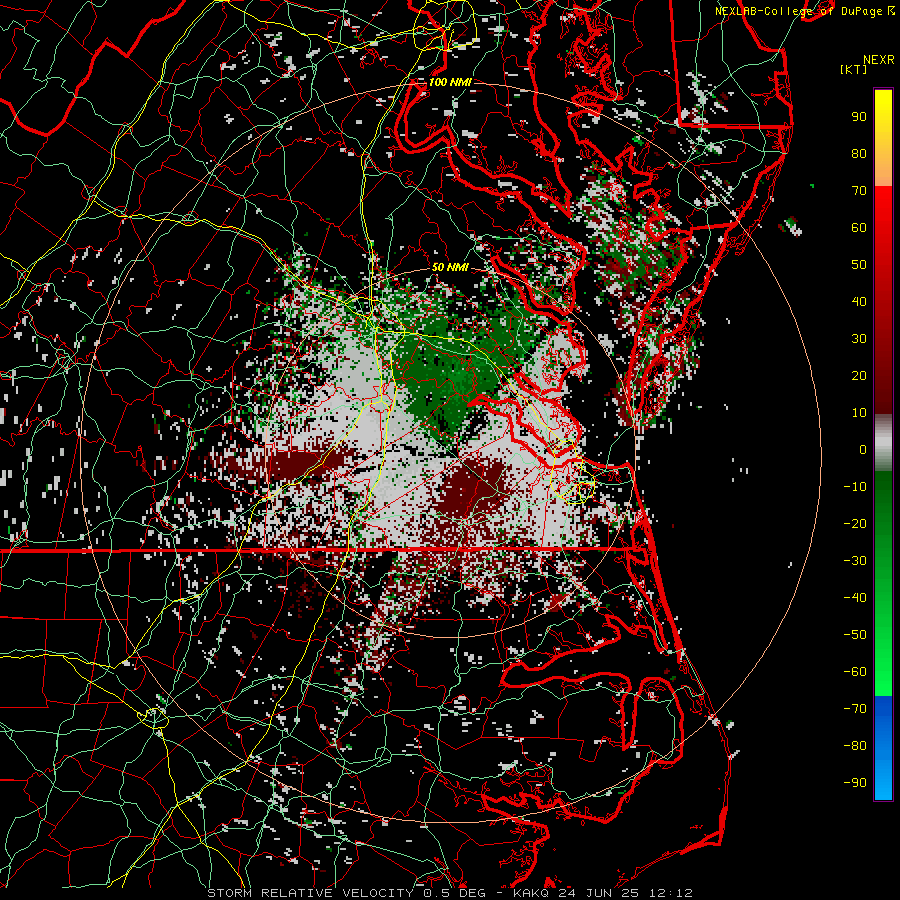Click the "-90" scale label
This screenshot has width=900, height=900.
click(855, 783)
